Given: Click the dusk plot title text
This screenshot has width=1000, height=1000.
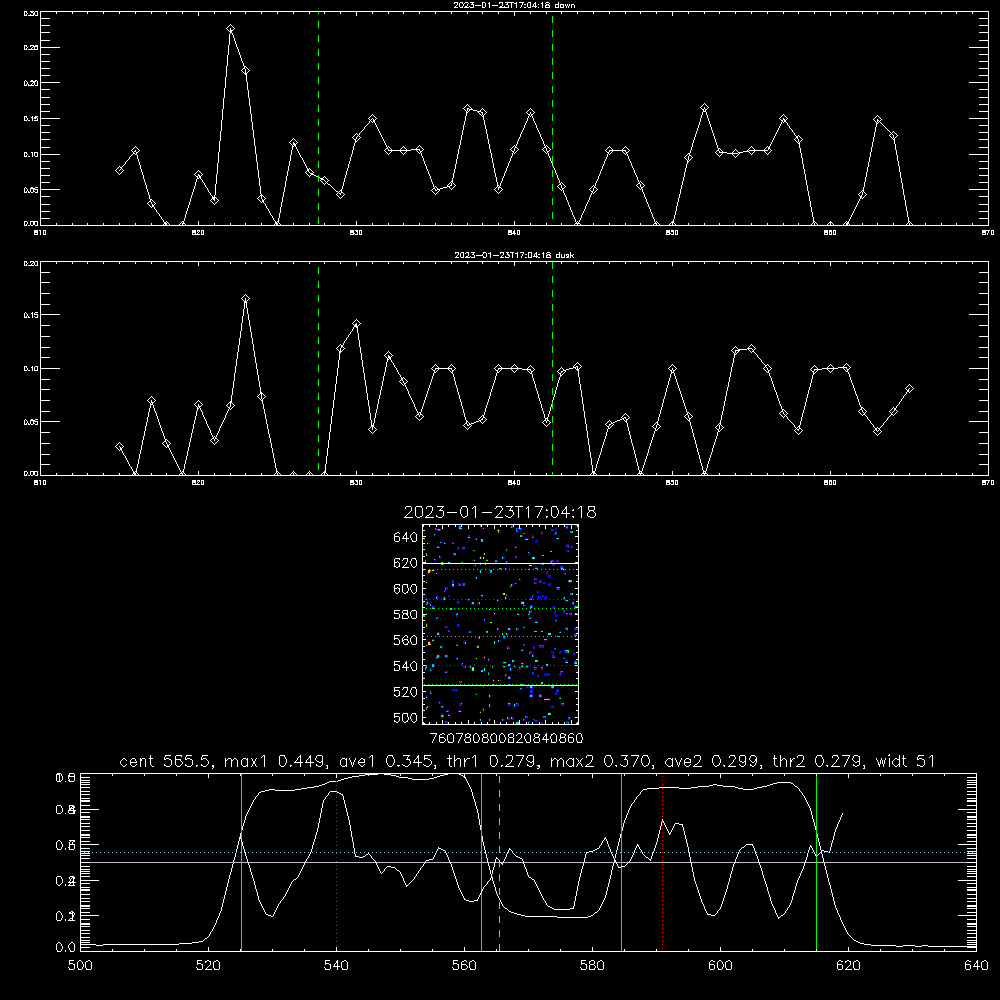Looking at the screenshot, I should [x=514, y=255].
